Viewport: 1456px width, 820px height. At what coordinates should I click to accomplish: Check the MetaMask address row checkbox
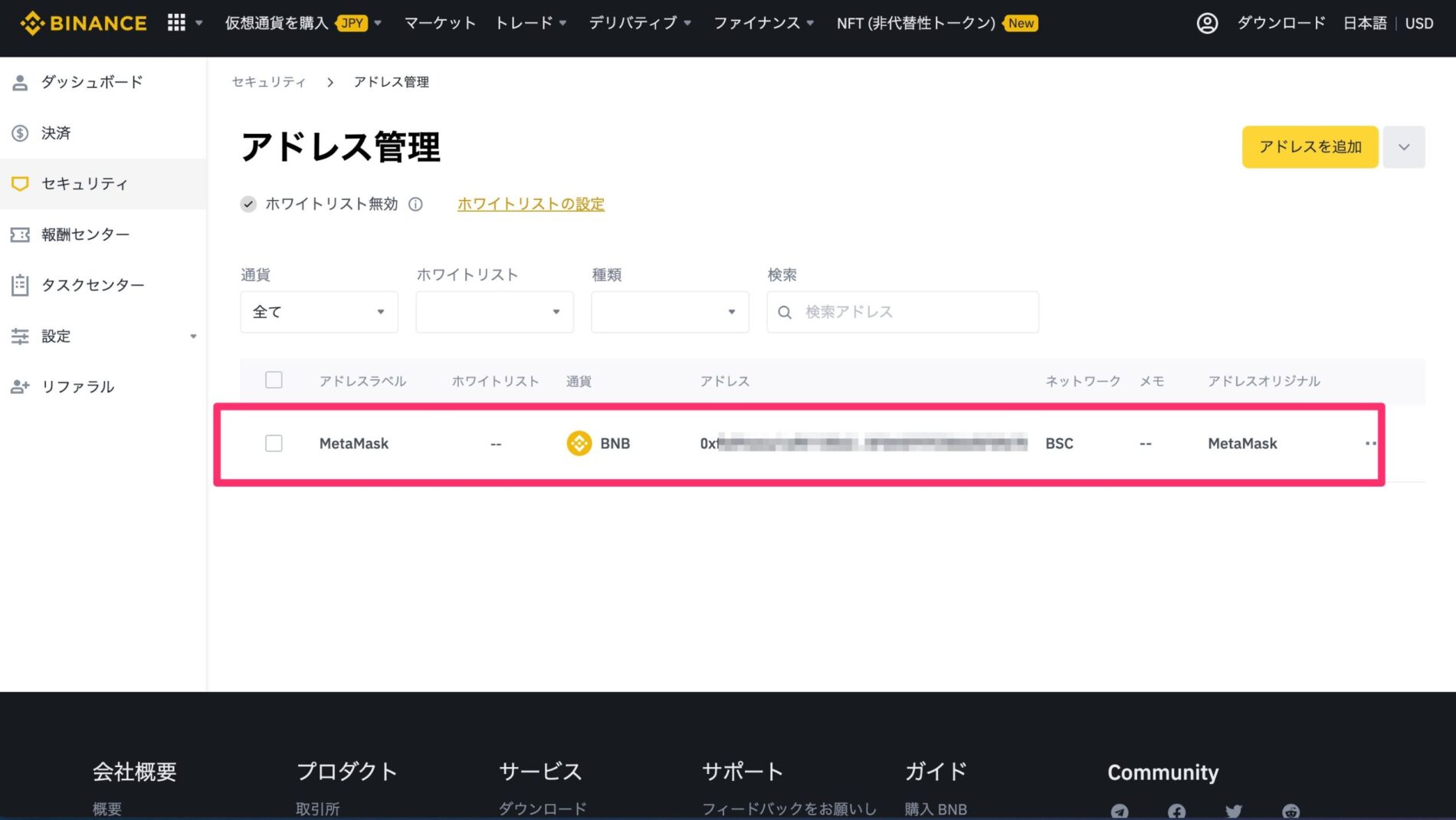pyautogui.click(x=274, y=443)
